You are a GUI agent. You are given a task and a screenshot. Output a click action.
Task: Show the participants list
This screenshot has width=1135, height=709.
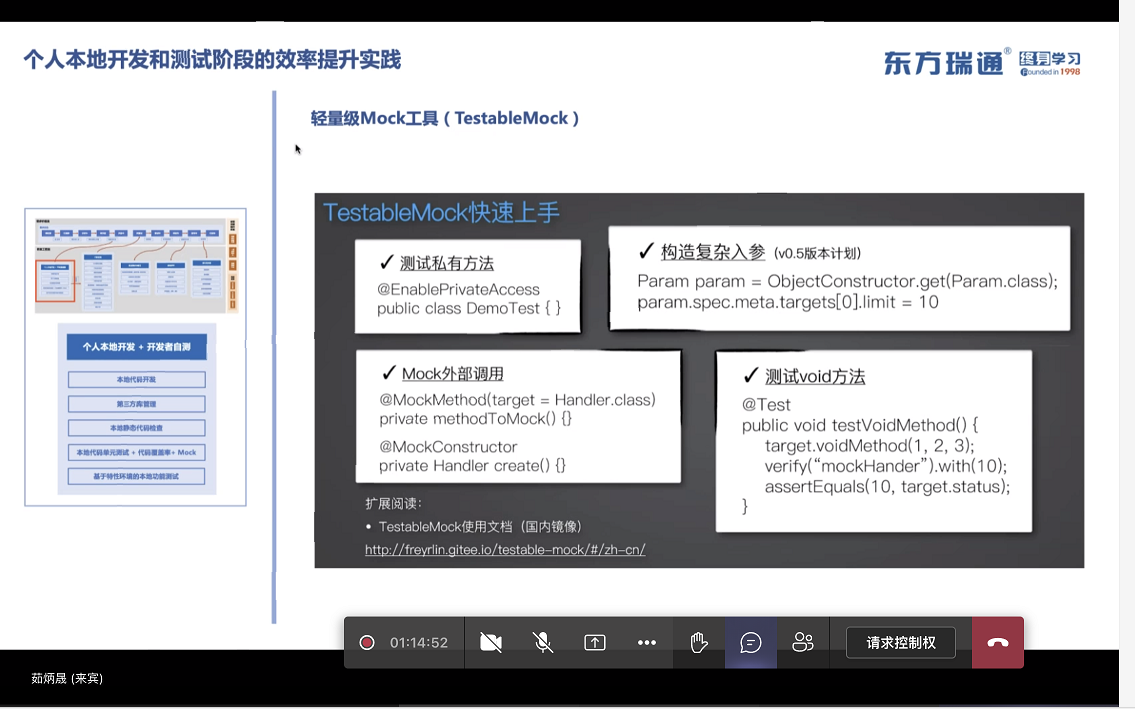tap(803, 642)
